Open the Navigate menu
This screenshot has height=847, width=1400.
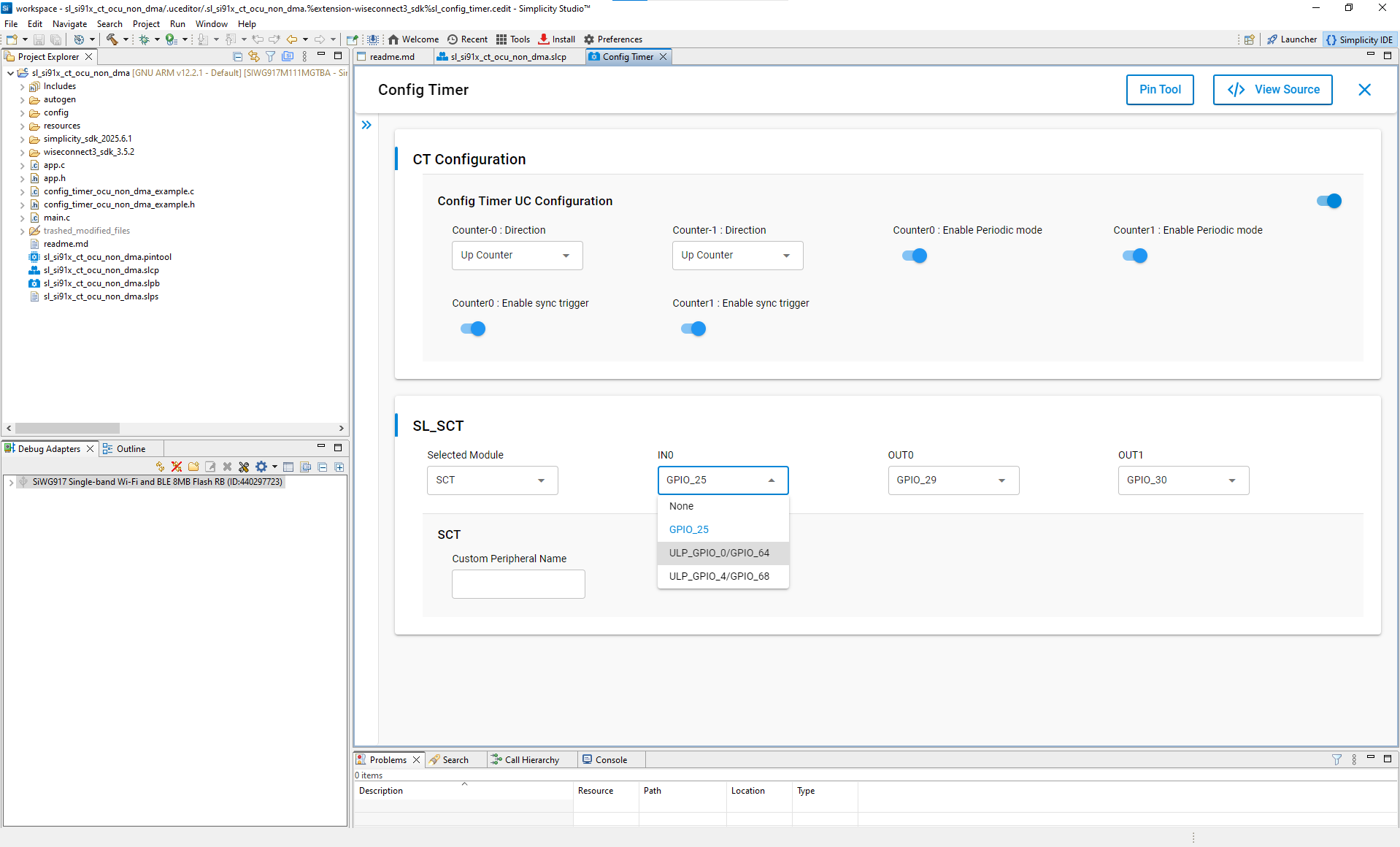click(x=69, y=23)
